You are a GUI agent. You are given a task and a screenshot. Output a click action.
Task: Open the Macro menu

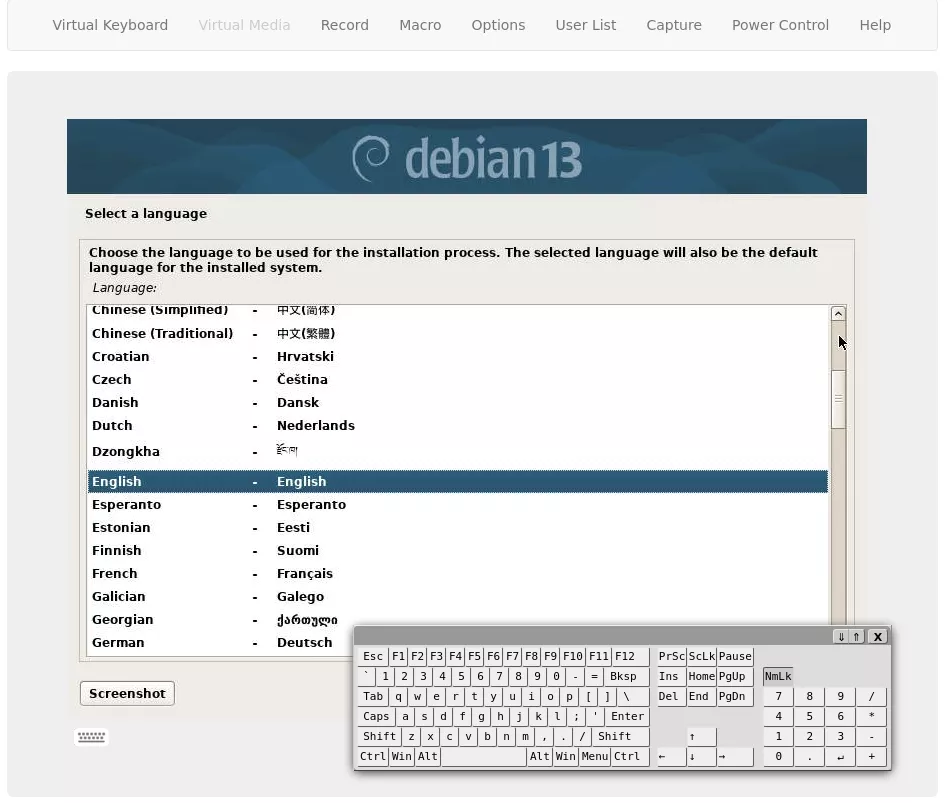(x=420, y=25)
